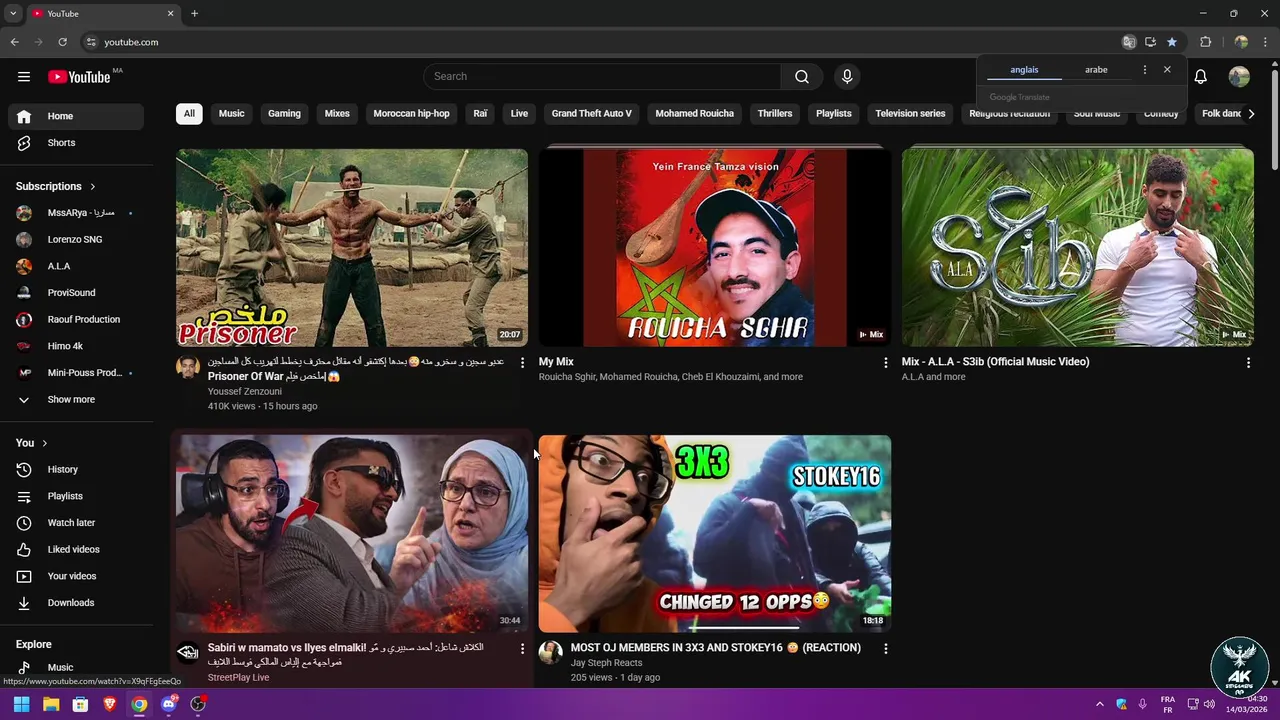Open Music under Explore
This screenshot has height=720, width=1280.
[x=76, y=667]
